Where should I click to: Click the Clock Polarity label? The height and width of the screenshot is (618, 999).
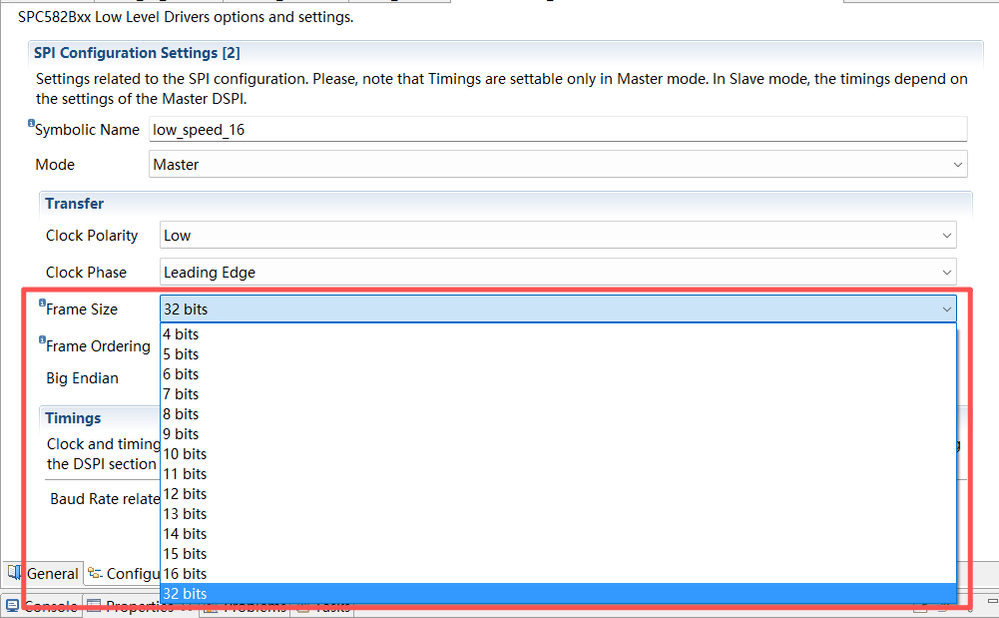tap(92, 236)
